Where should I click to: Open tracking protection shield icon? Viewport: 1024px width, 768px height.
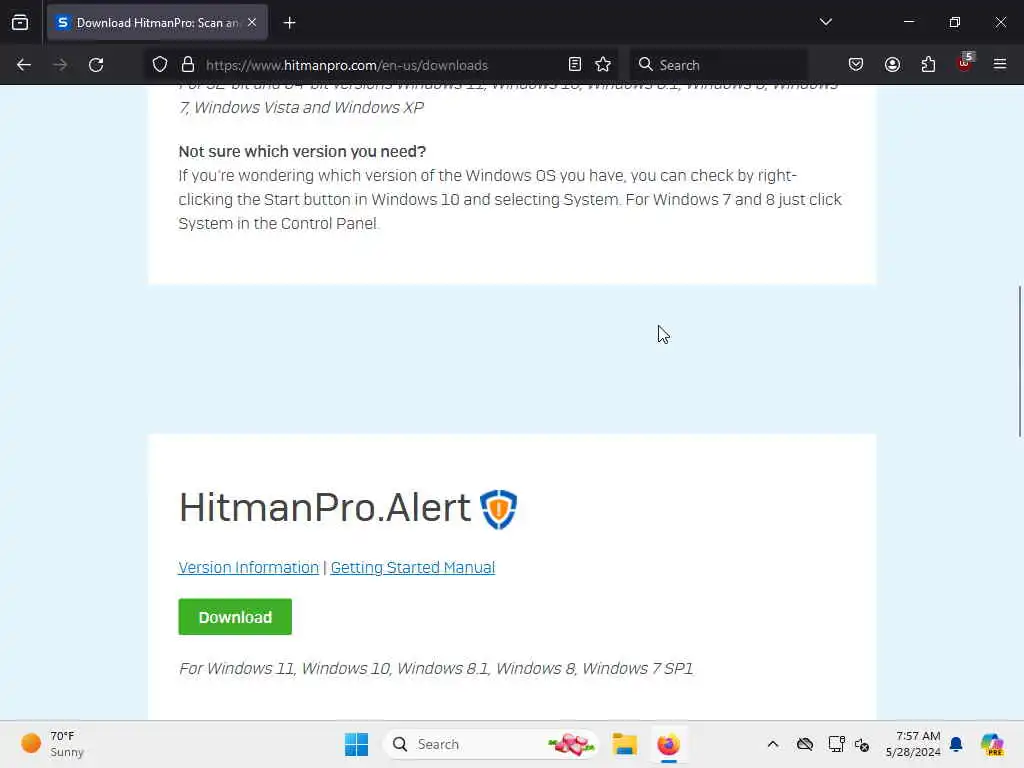[x=160, y=65]
